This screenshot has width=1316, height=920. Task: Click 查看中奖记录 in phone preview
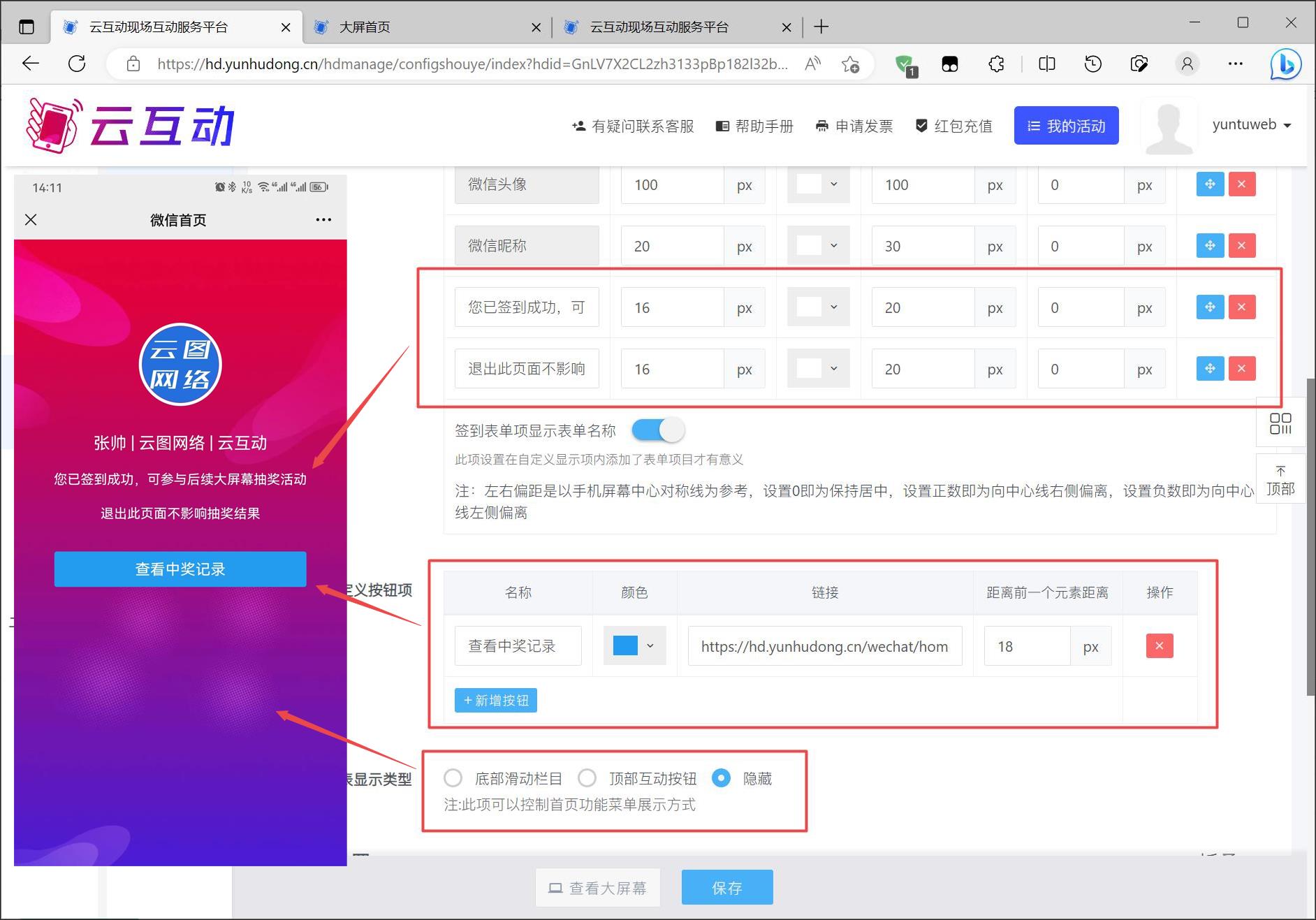180,569
